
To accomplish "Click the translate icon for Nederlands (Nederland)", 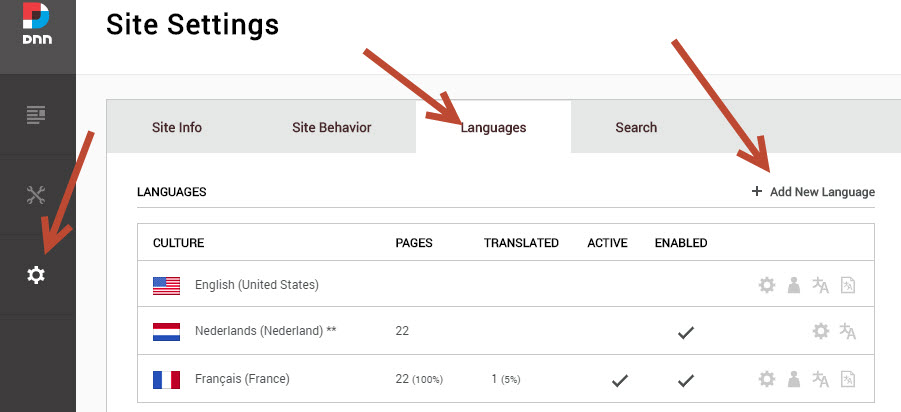I will (848, 331).
